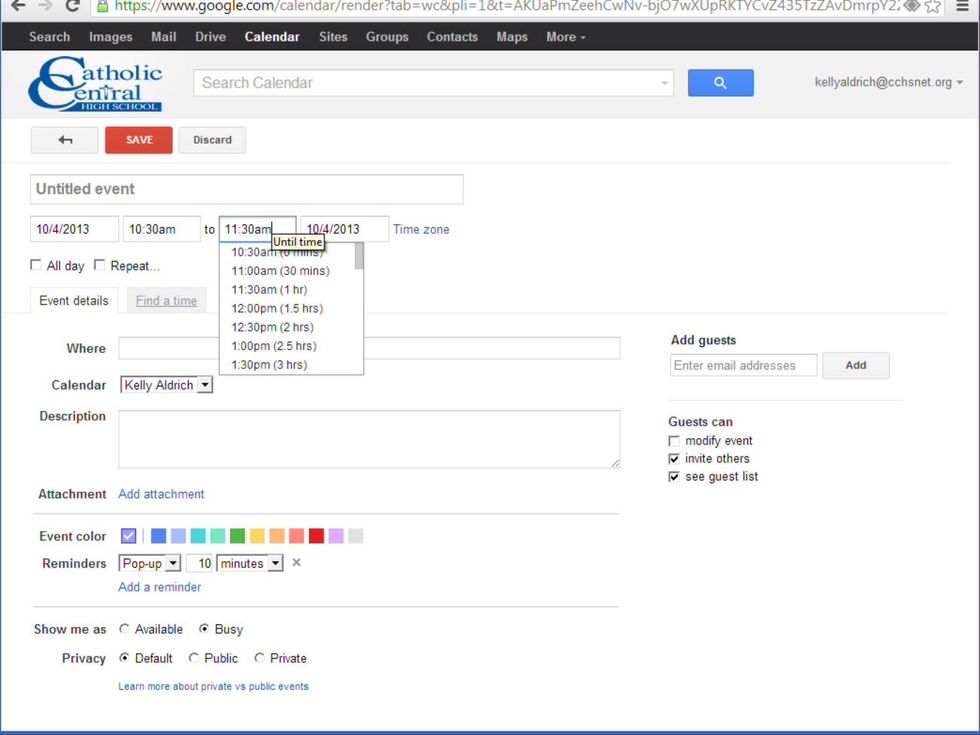Viewport: 980px width, 735px height.
Task: Enable the All day checkbox
Action: [x=37, y=265]
